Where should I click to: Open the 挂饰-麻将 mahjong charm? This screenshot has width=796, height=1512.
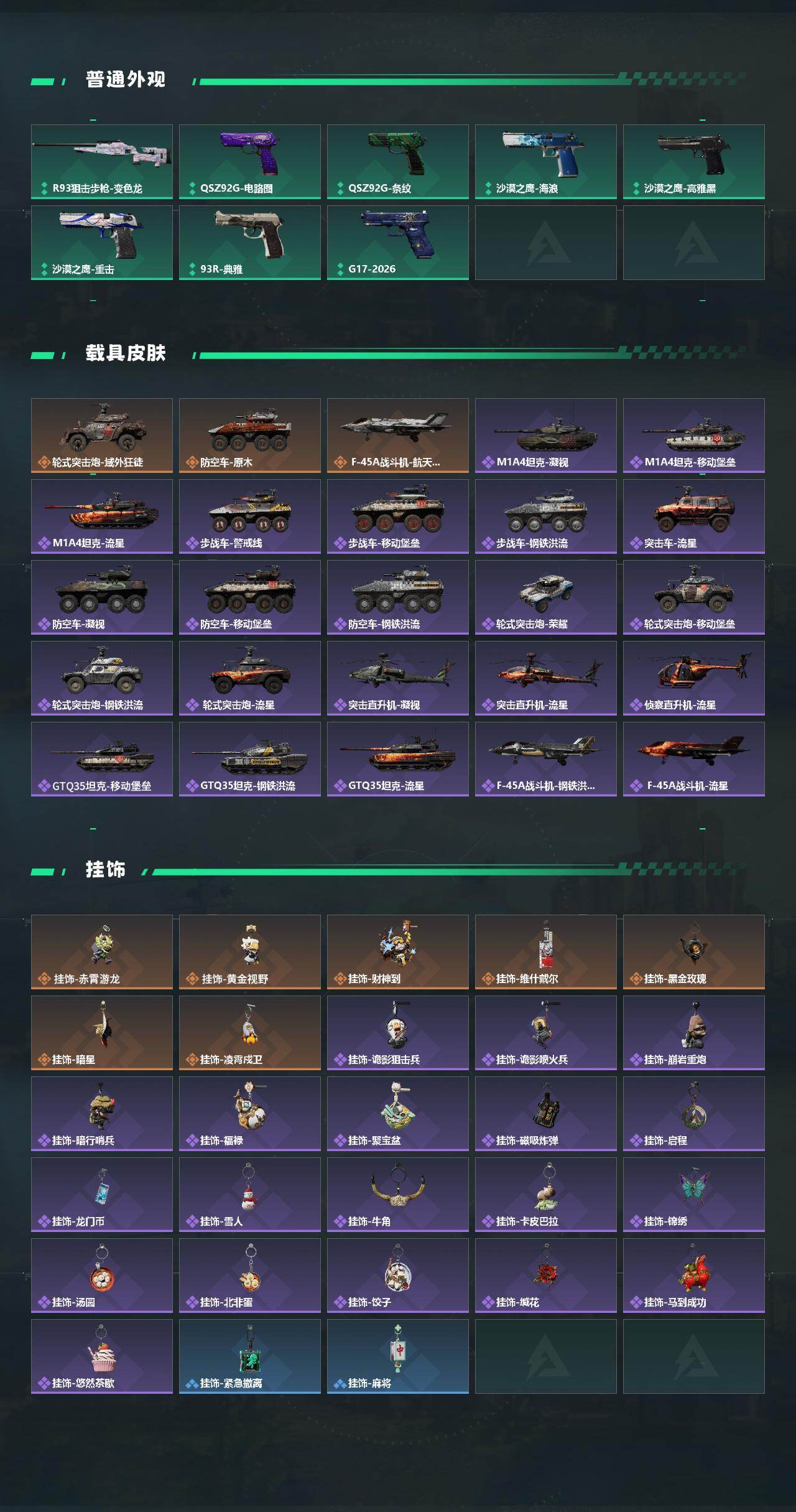(398, 1356)
